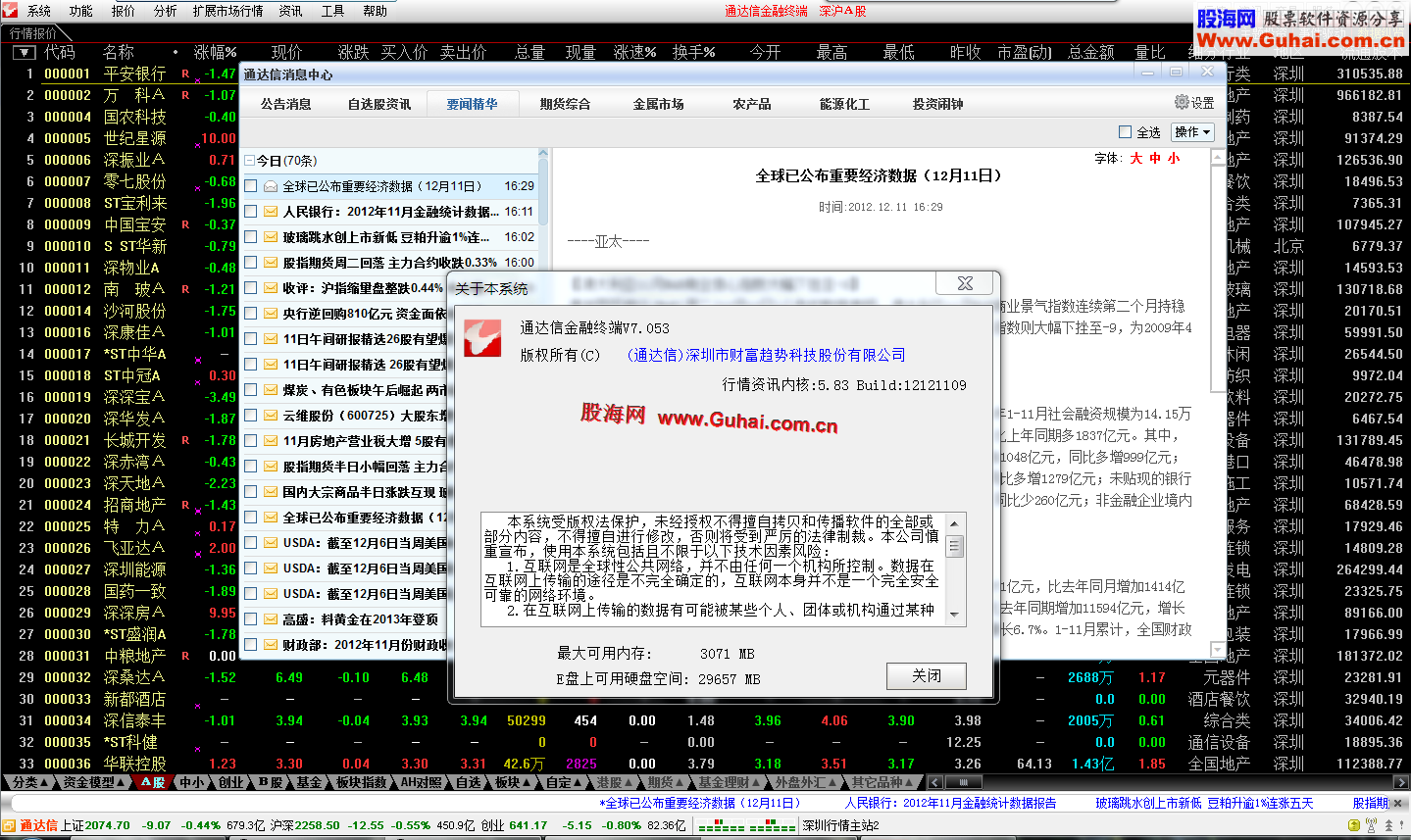Click the red 通达信 logo in the About dialog
The height and width of the screenshot is (840, 1411).
pyautogui.click(x=482, y=337)
